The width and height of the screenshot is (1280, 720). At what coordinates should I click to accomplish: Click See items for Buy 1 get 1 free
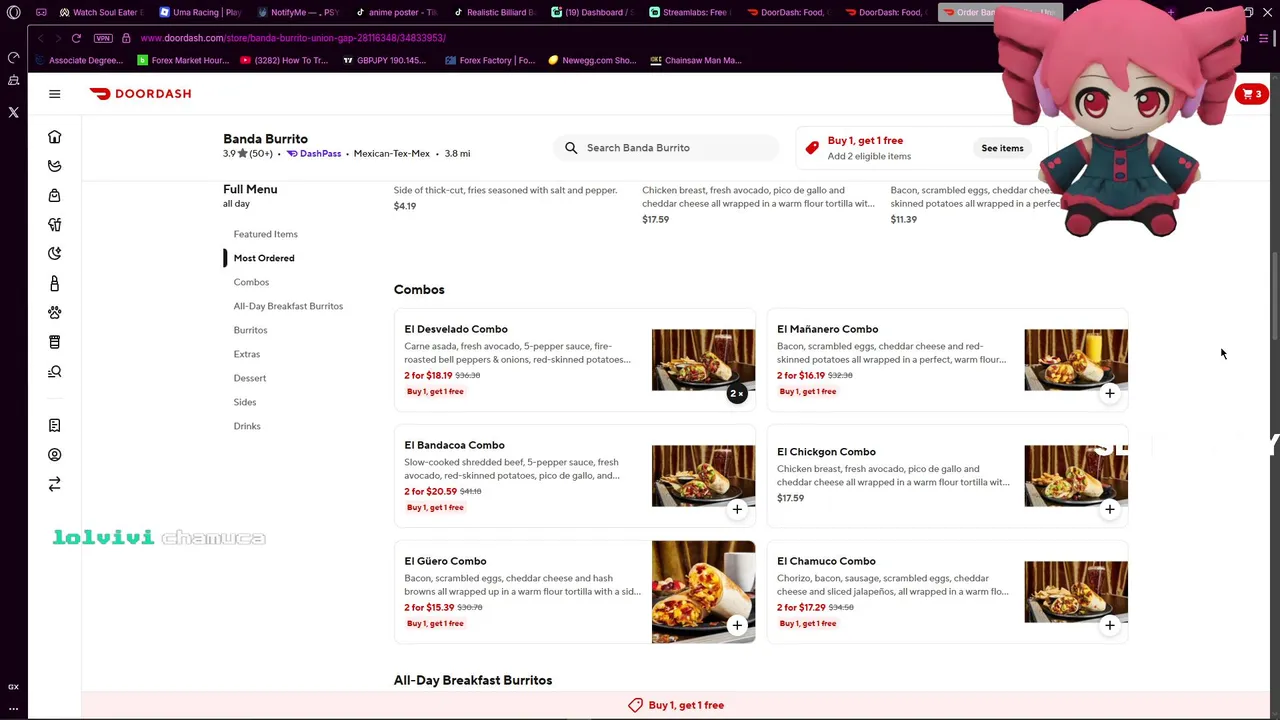pos(1002,148)
